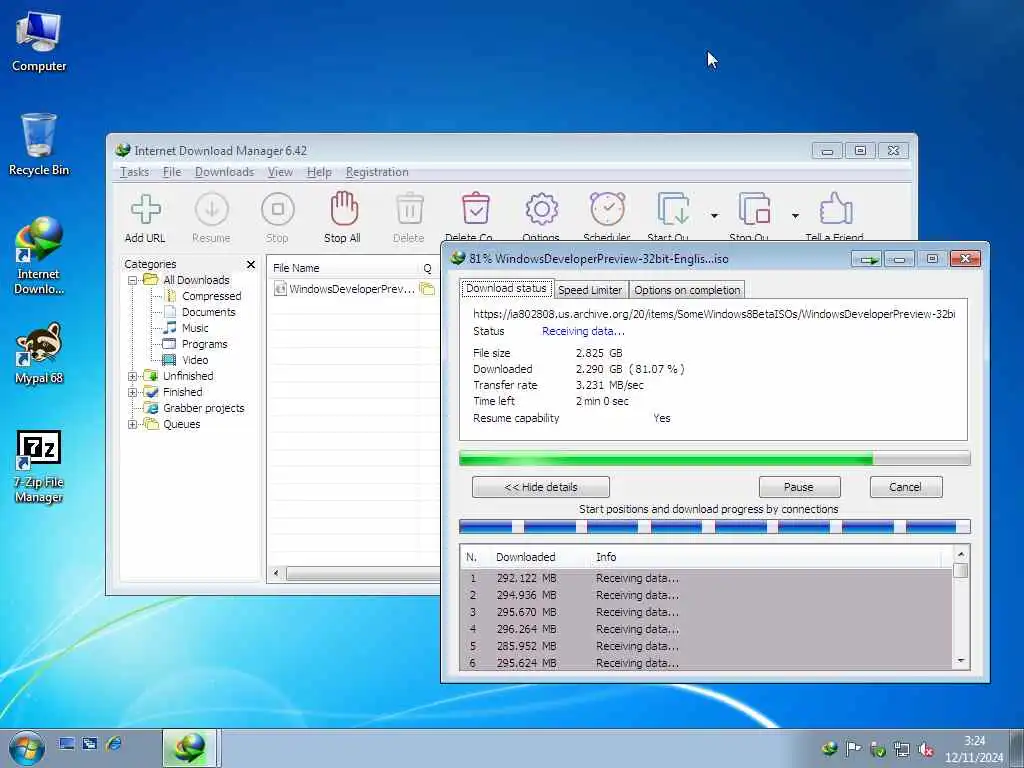Select connection row with 295.670 MB
This screenshot has height=768, width=1024.
pyautogui.click(x=707, y=613)
